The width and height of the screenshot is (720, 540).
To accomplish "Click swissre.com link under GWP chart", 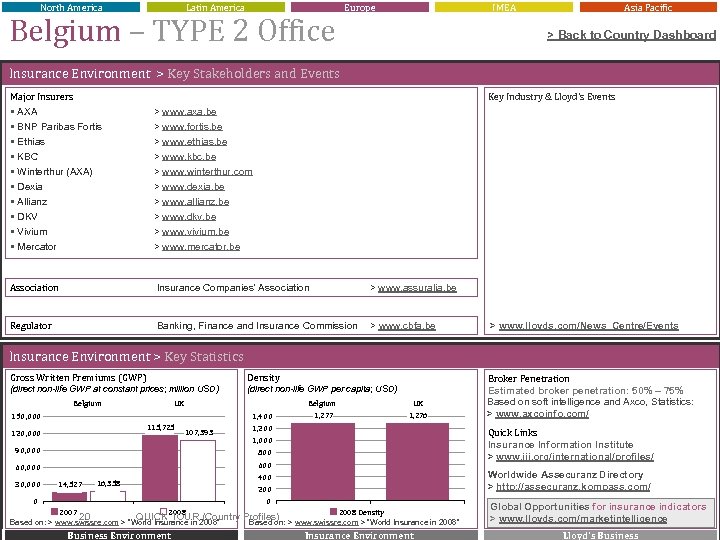I will pyautogui.click(x=86, y=523).
